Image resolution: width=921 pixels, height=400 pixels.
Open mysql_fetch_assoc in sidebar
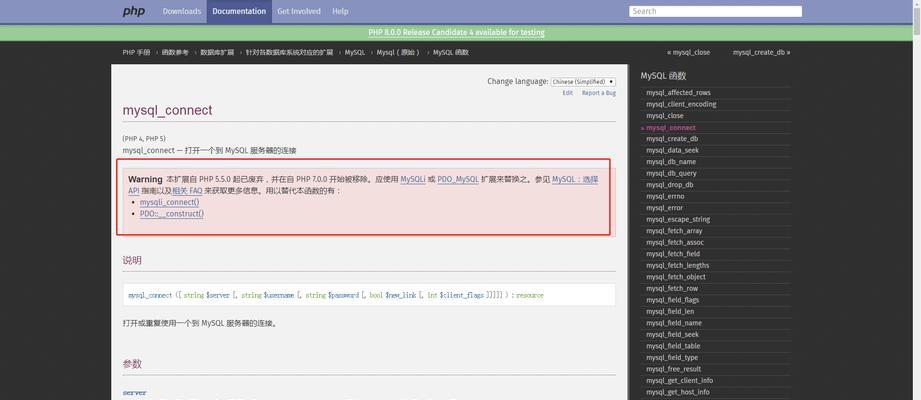[675, 242]
